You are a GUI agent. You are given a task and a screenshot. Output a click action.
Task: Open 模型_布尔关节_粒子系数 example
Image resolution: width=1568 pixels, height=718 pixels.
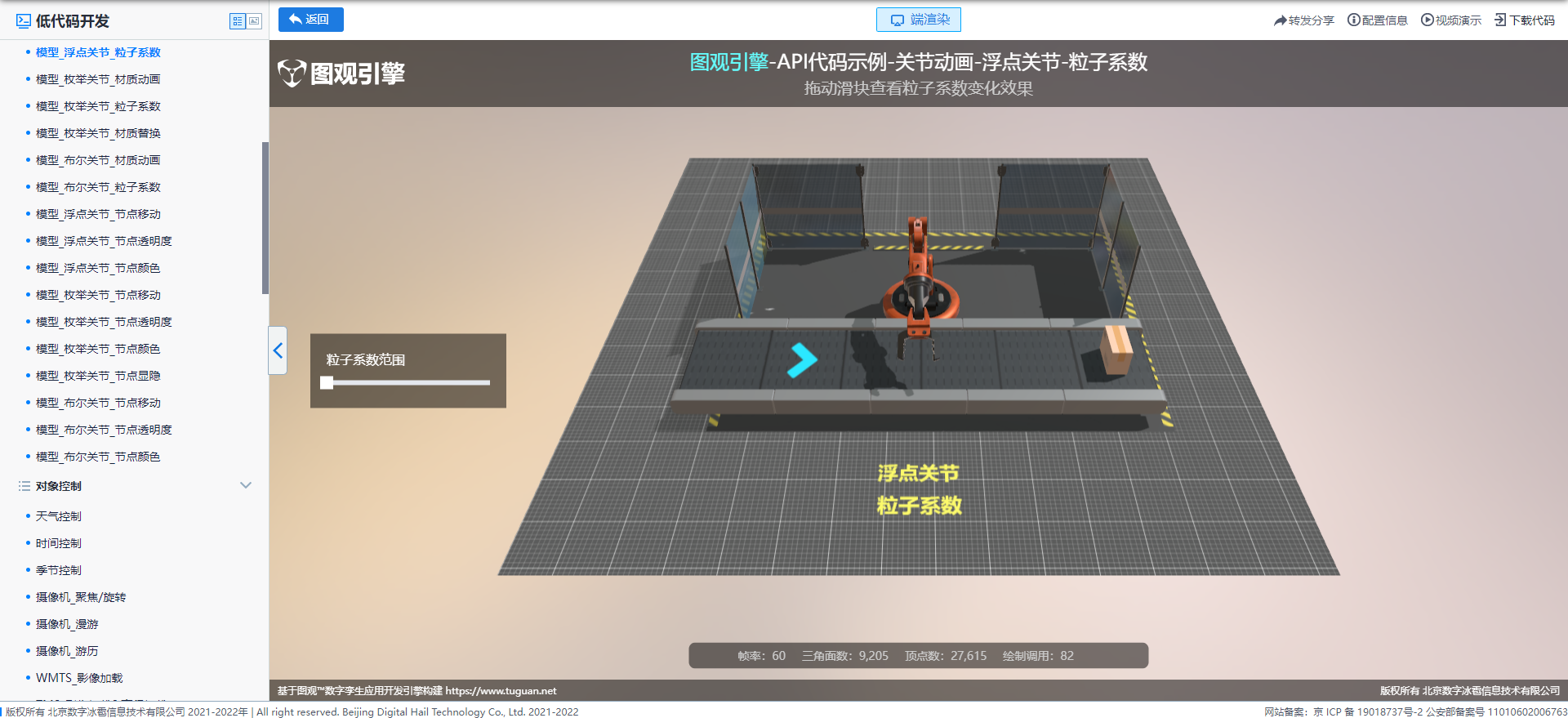click(x=98, y=187)
